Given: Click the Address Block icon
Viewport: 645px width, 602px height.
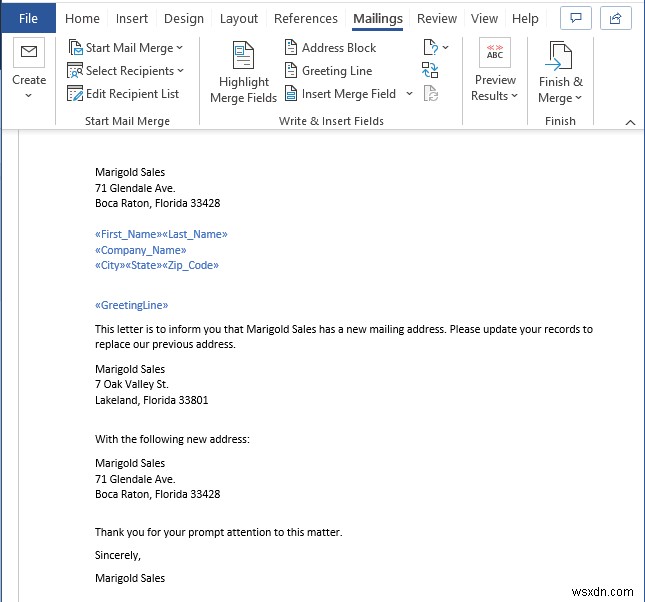Looking at the screenshot, I should coord(291,48).
